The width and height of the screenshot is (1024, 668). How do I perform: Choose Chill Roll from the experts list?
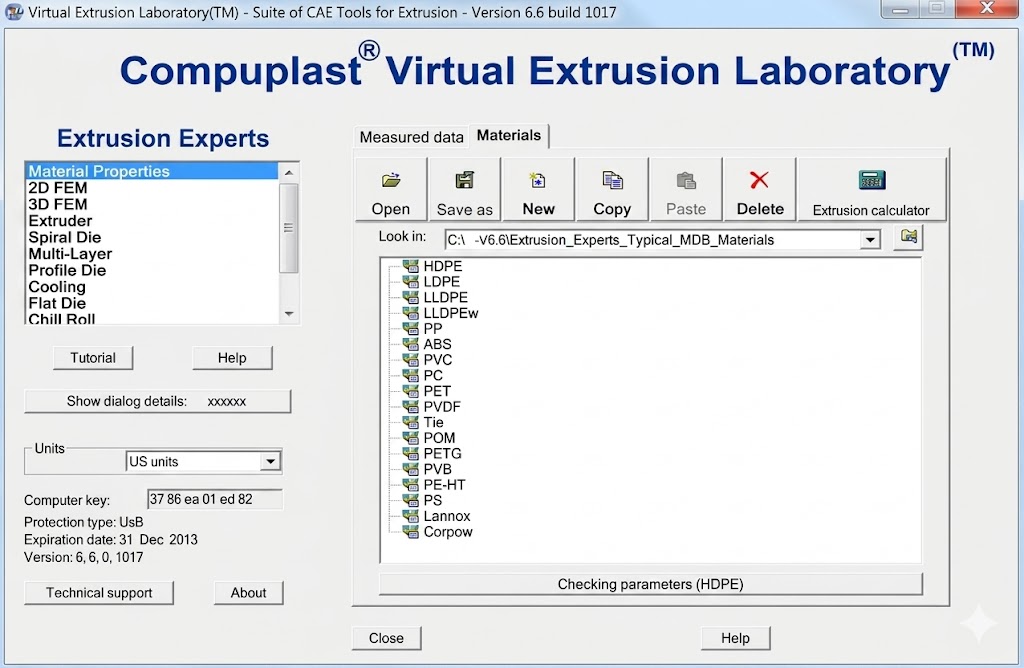[152, 318]
